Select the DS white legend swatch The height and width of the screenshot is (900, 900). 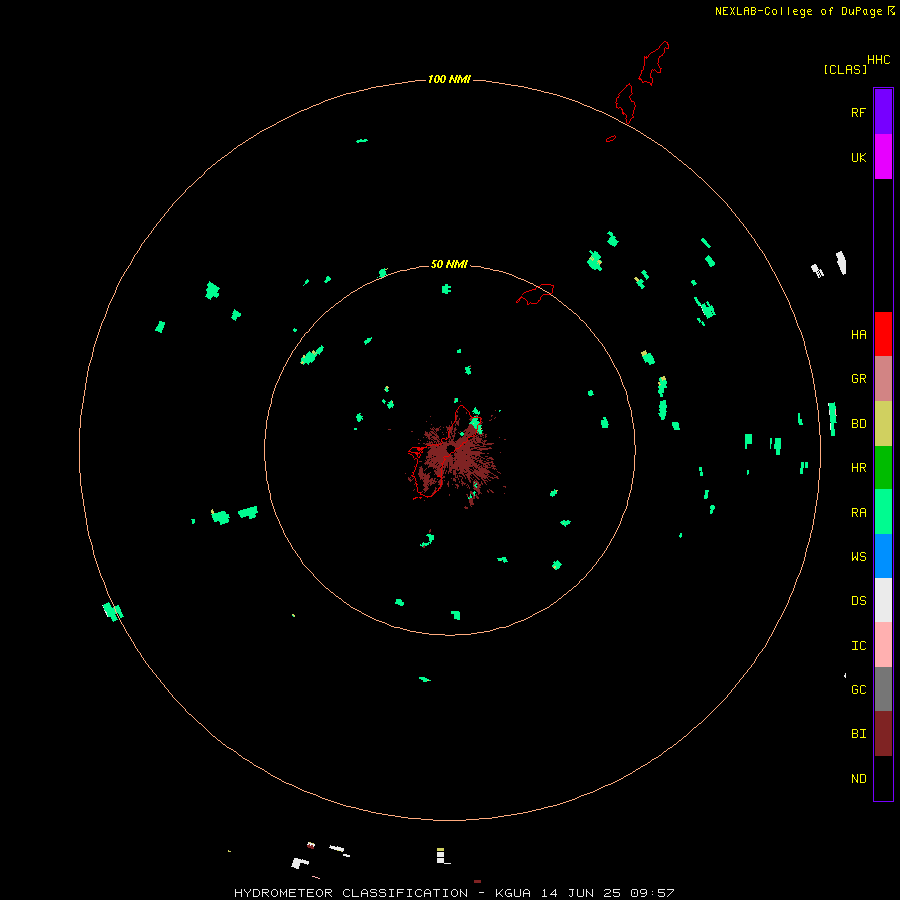(883, 600)
